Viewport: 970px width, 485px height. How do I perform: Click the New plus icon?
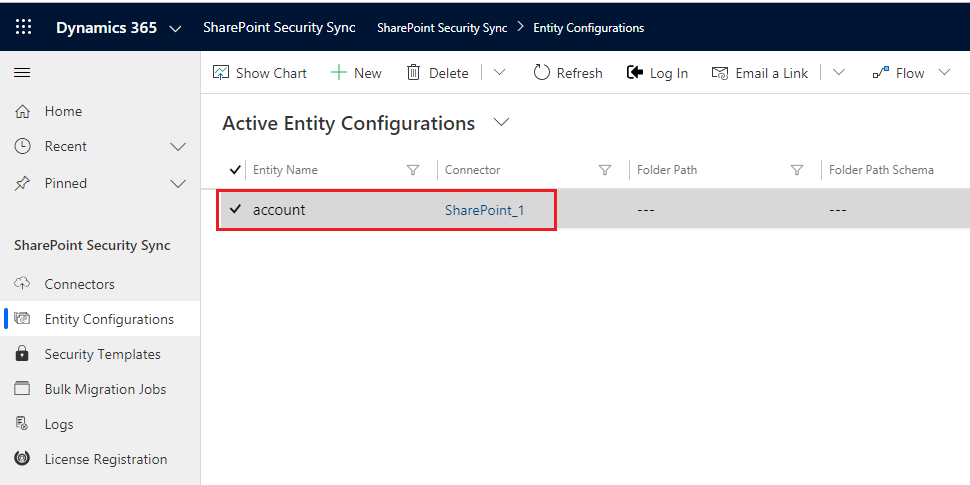338,73
